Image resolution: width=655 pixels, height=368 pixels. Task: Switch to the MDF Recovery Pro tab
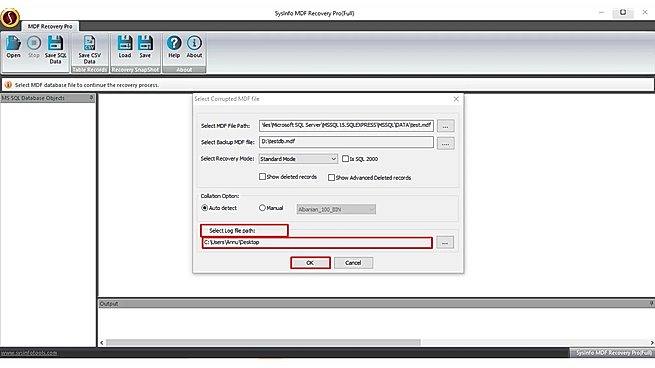[50, 26]
